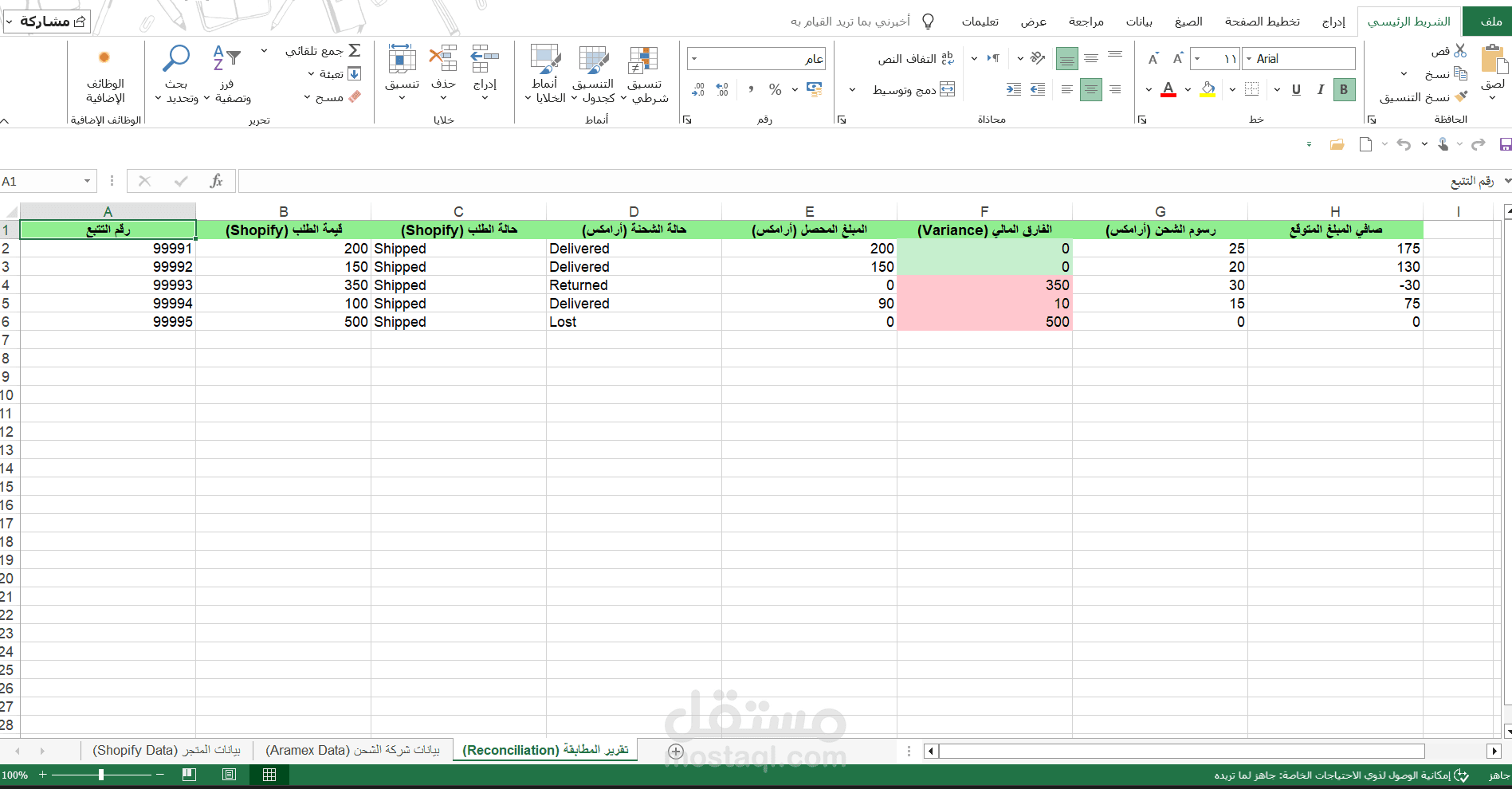Image resolution: width=1512 pixels, height=789 pixels.
Task: Toggle Wrap Text
Action: (915, 58)
